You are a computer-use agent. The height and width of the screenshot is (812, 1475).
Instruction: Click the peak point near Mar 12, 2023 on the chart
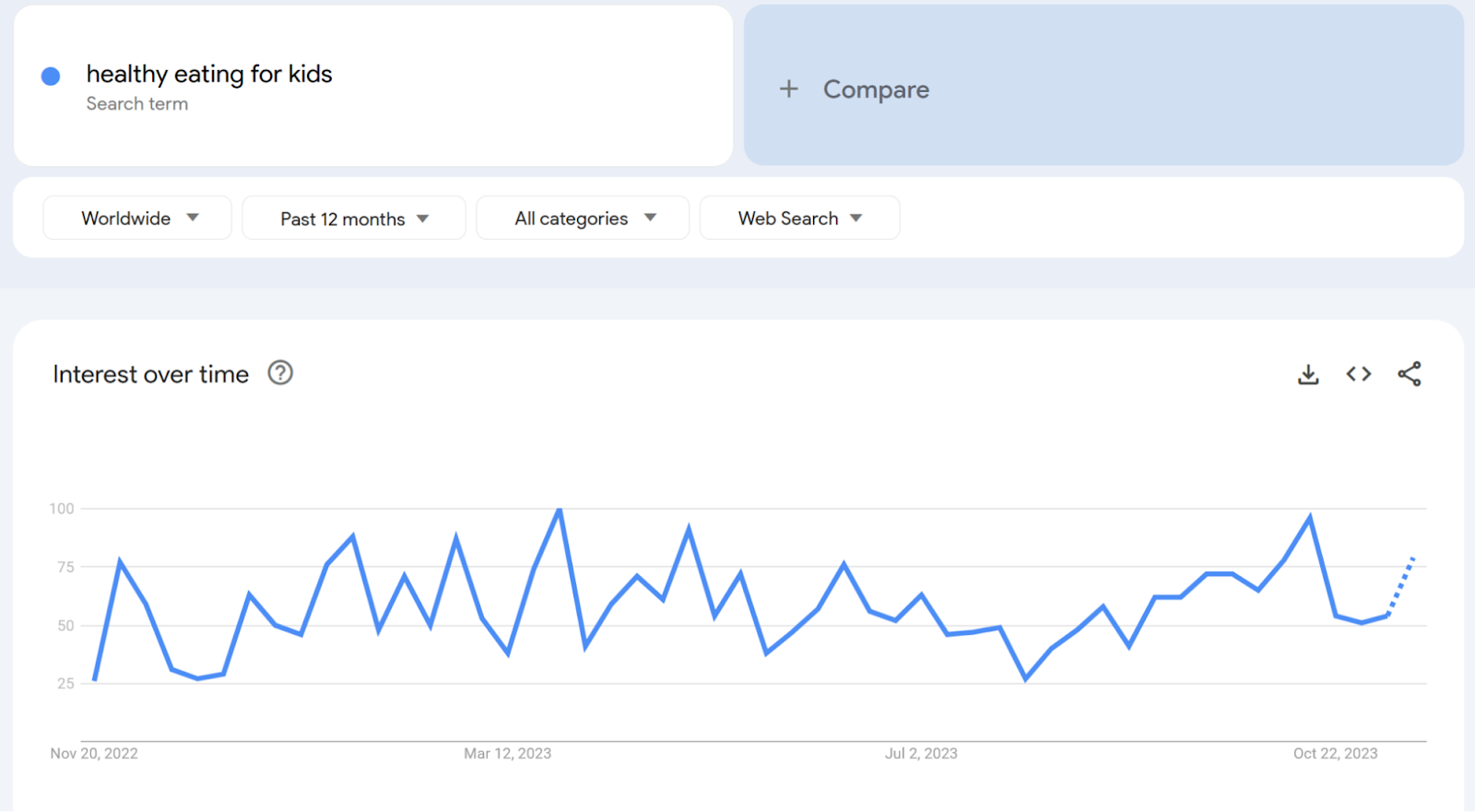point(559,508)
